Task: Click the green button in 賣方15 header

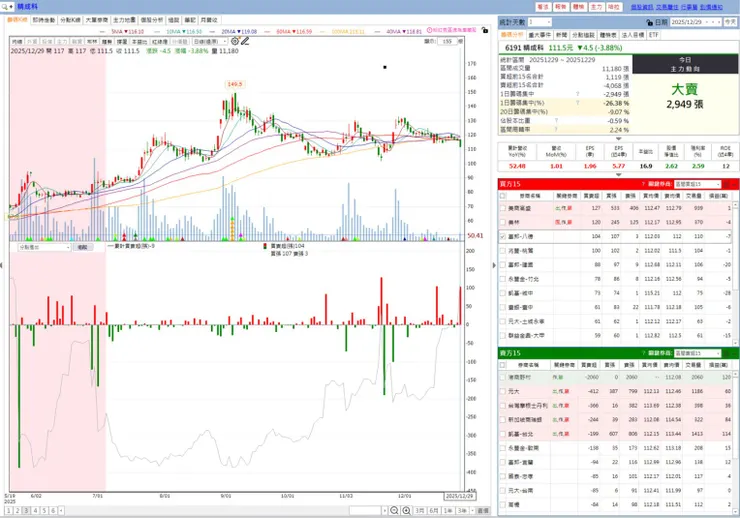Action: pos(726,353)
